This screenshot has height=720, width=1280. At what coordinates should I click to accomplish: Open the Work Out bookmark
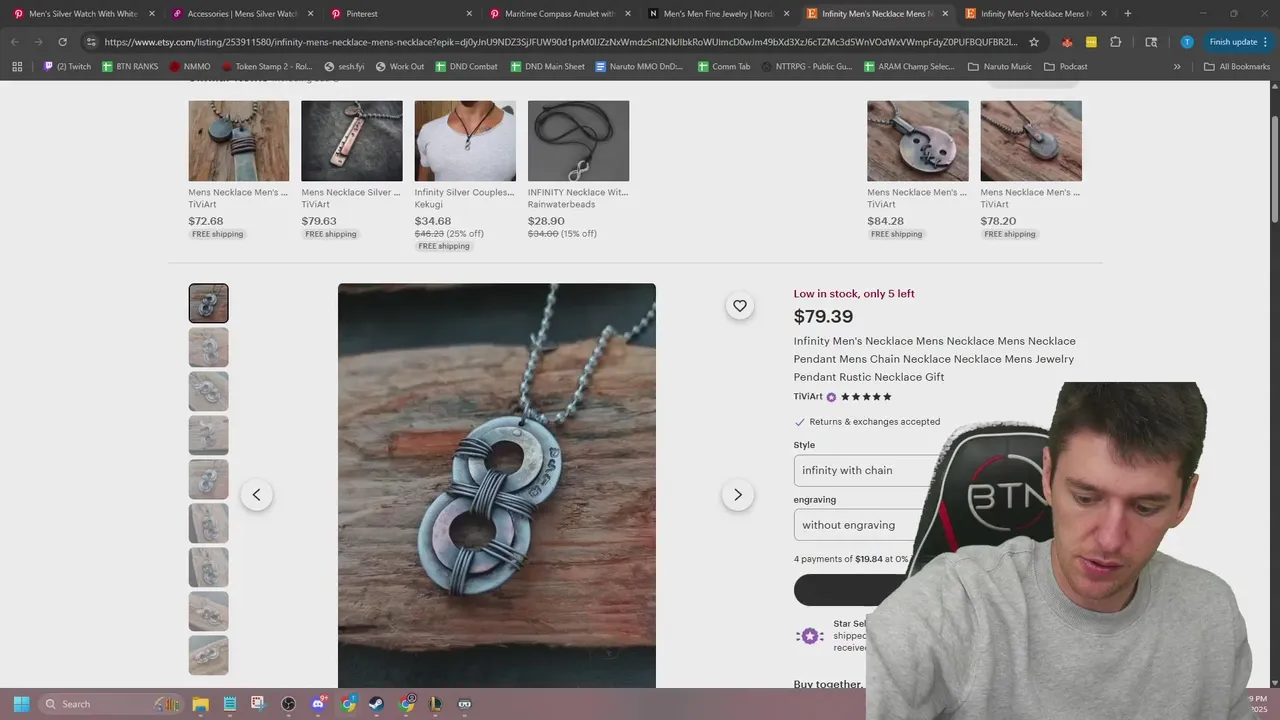[x=399, y=67]
